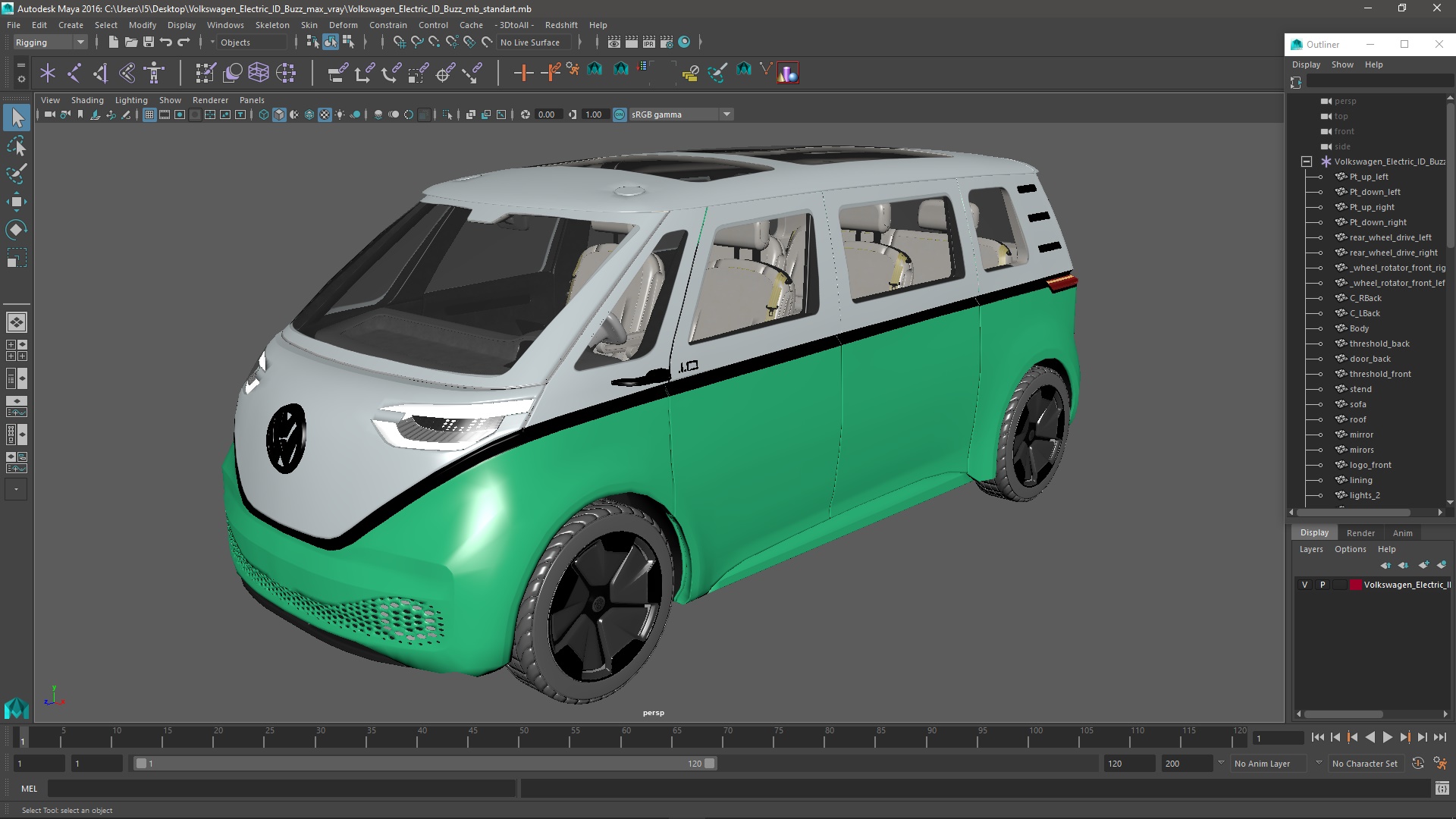Toggle Isolate Select in viewport toolbar
The height and width of the screenshot is (819, 1456).
click(447, 115)
